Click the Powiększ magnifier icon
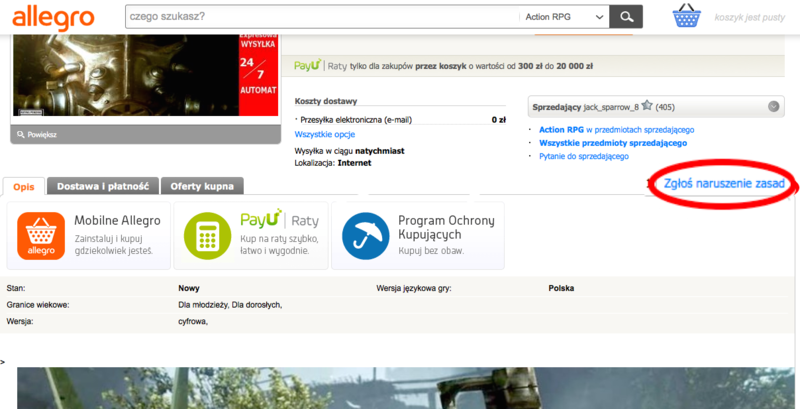Viewport: 800px width, 409px height. [21, 135]
